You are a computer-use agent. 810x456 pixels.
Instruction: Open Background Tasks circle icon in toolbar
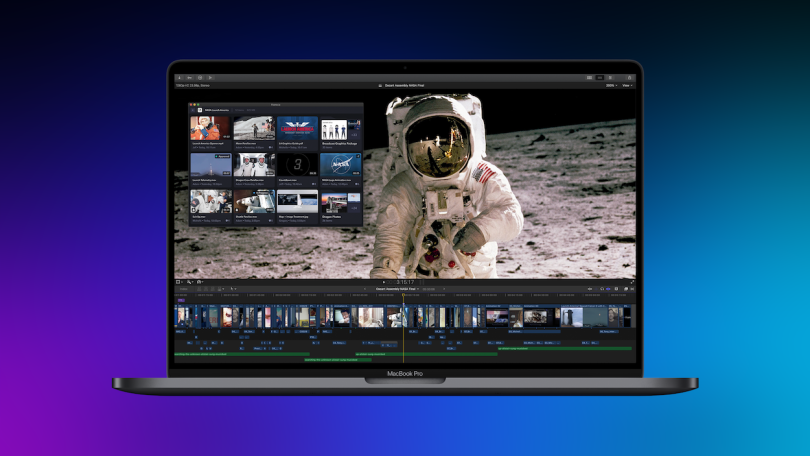(x=199, y=77)
